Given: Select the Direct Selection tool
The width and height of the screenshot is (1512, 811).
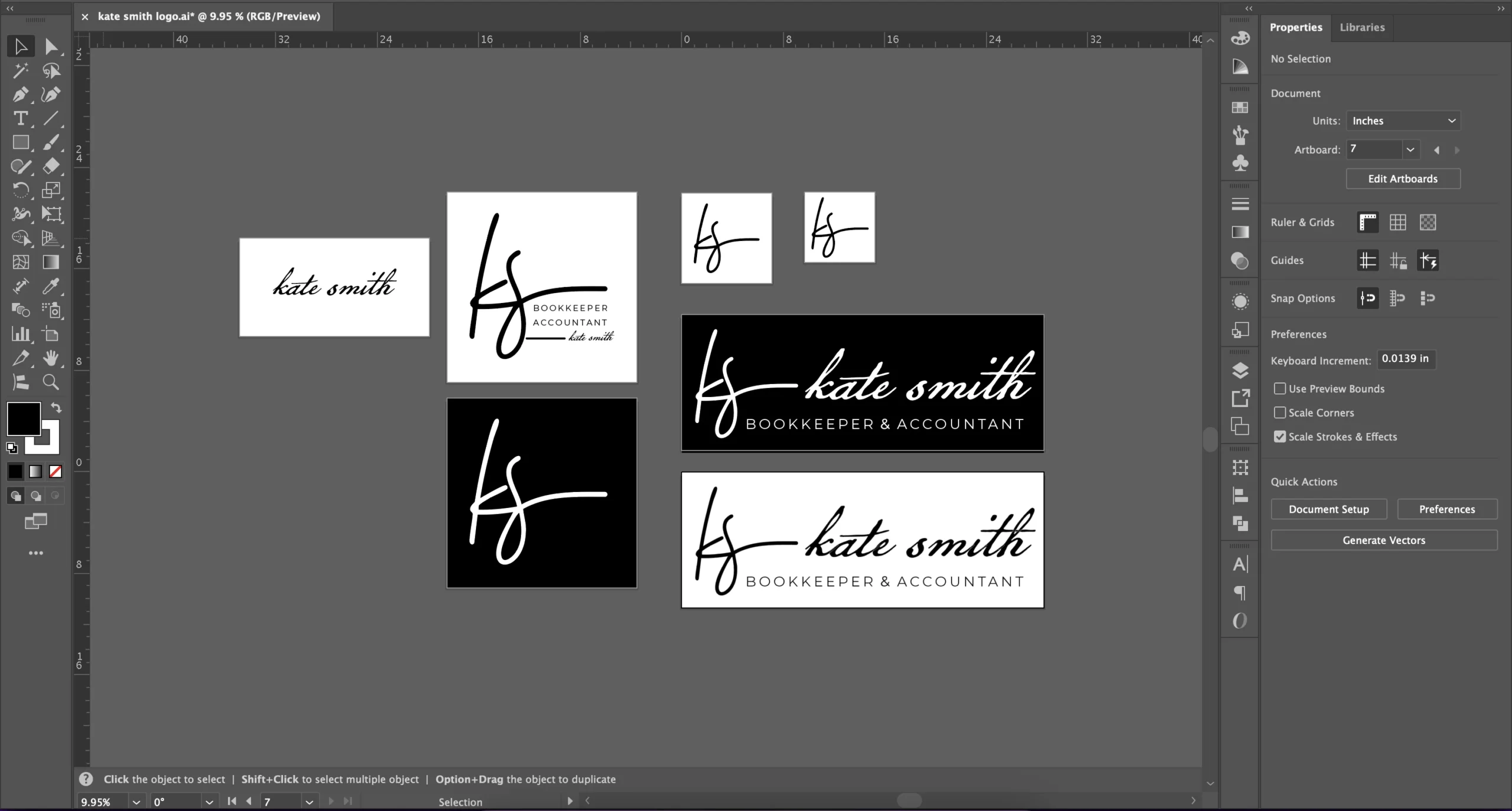Looking at the screenshot, I should click(51, 47).
